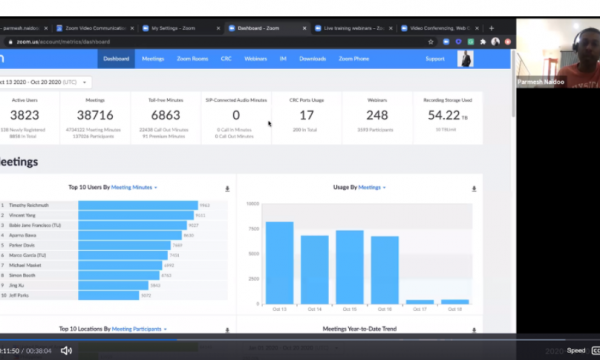Click the Oct 13 usage bar
600x360 pixels.
point(279,263)
